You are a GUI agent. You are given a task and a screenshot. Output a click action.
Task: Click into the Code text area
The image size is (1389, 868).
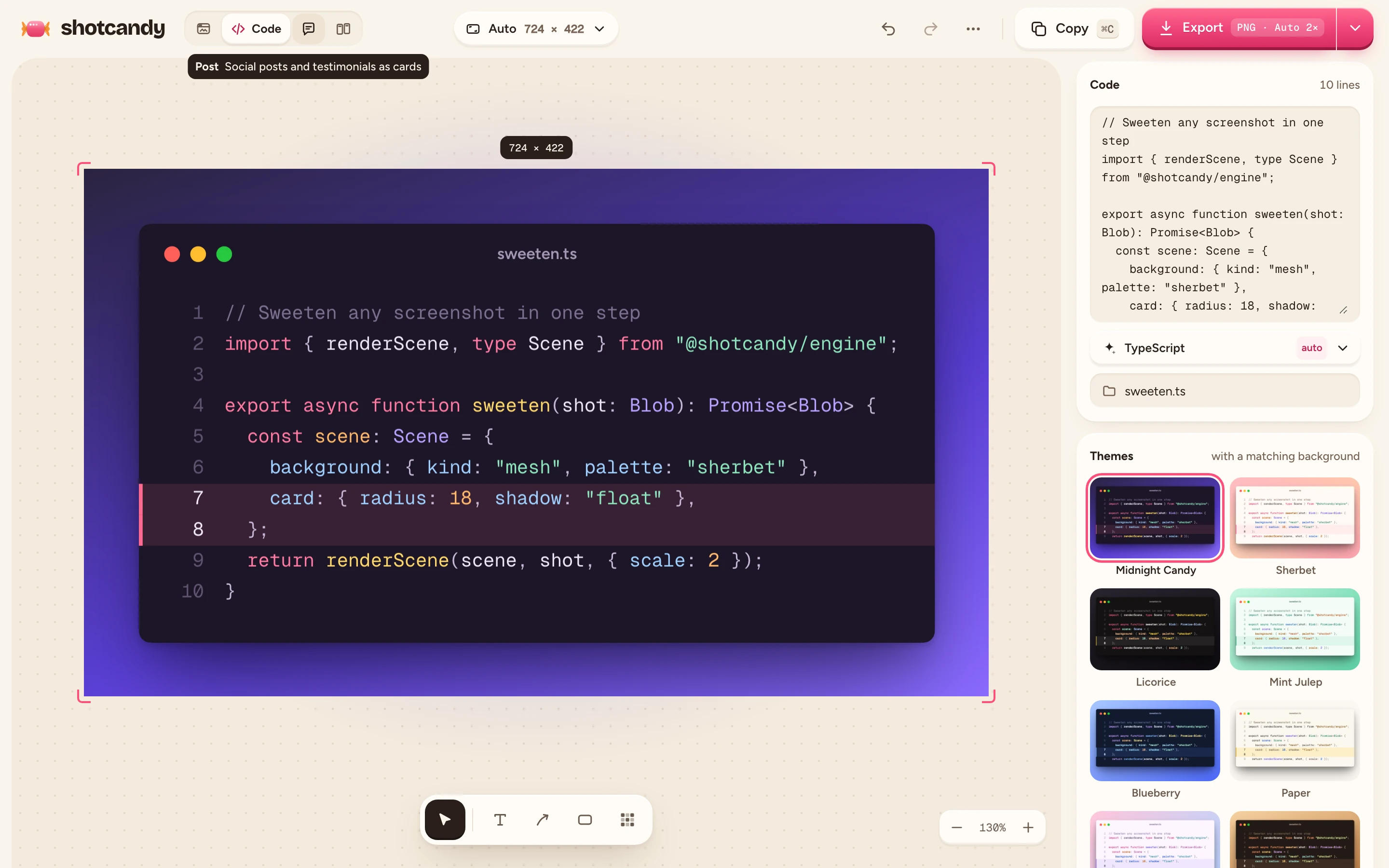[1224, 214]
